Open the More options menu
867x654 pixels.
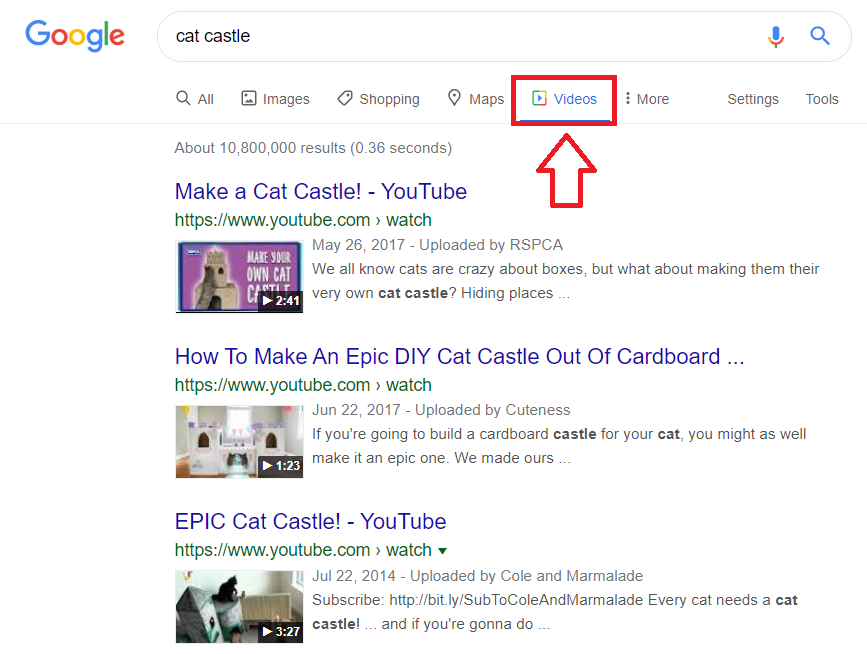tap(646, 98)
